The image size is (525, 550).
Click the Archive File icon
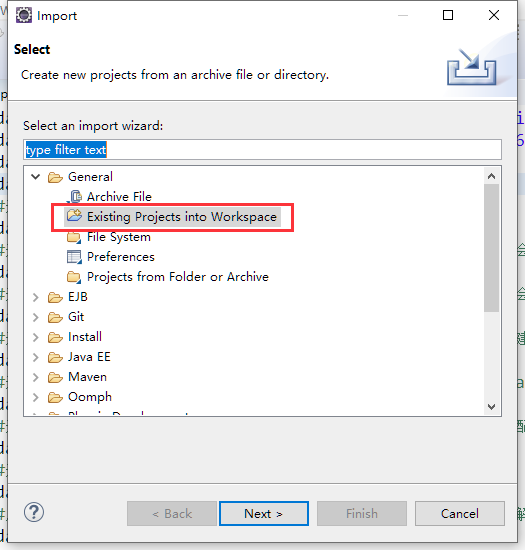pos(74,197)
